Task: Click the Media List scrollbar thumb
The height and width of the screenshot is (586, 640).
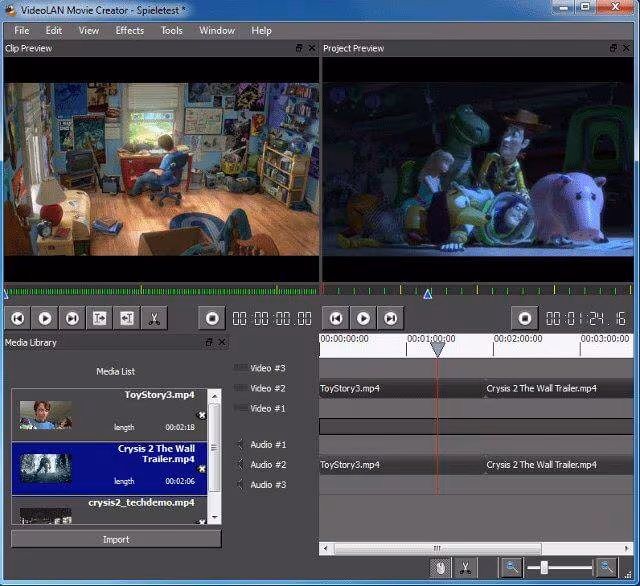Action: point(214,447)
